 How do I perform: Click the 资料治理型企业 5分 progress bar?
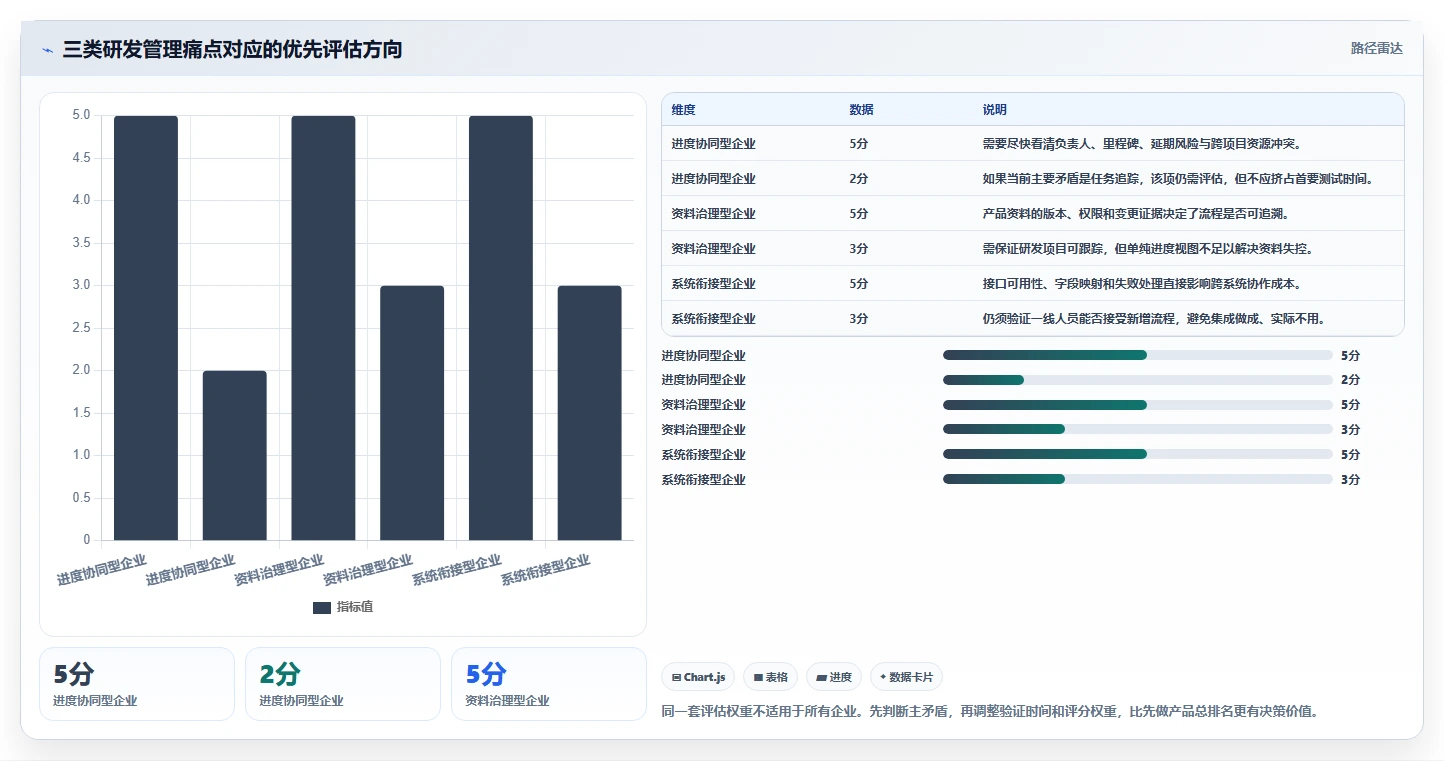click(1138, 405)
